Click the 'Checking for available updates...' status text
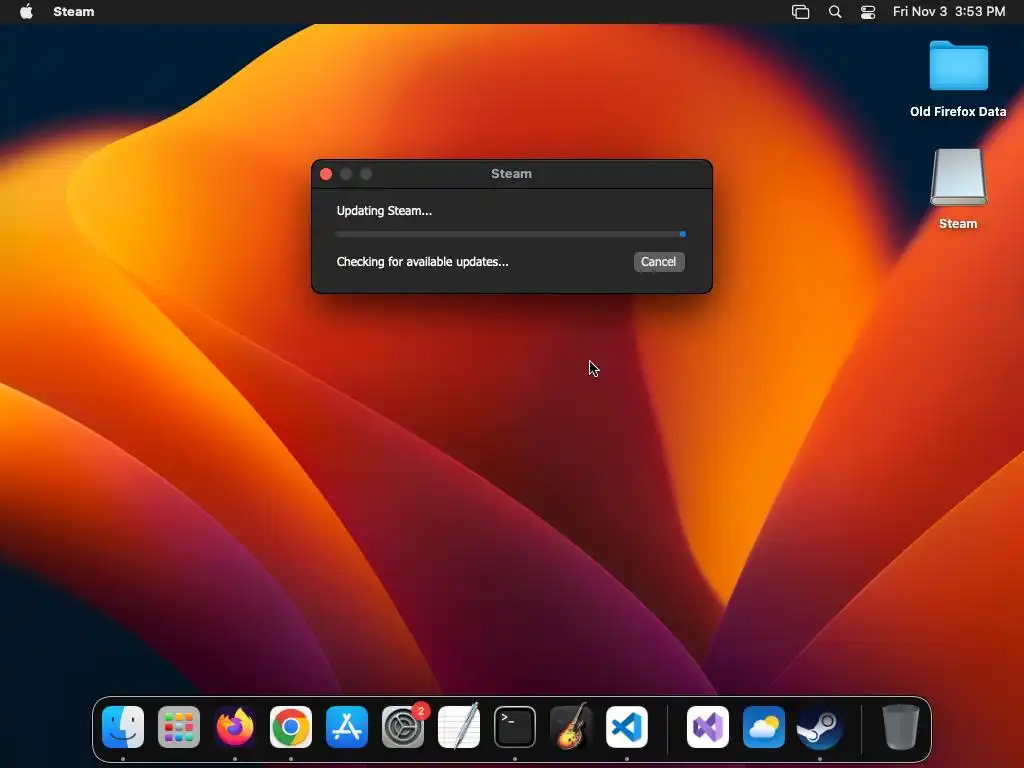Viewport: 1024px width, 768px height. tap(422, 262)
